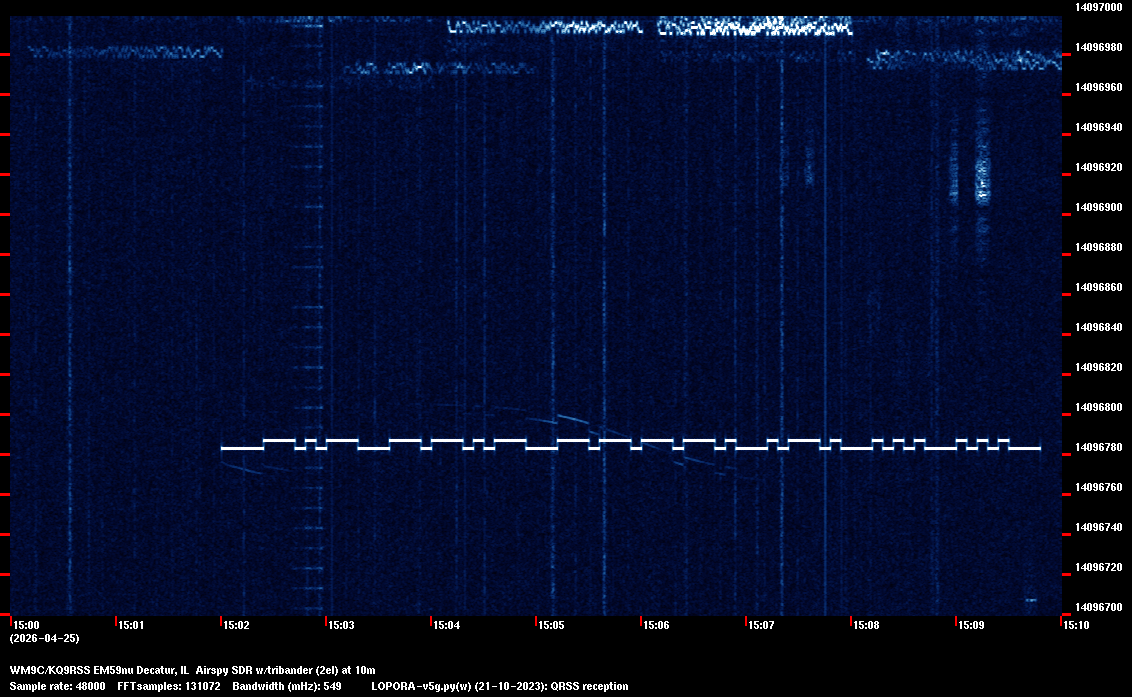This screenshot has height=697, width=1132.
Task: Click the bright signal burst near 14096910
Action: tap(982, 180)
